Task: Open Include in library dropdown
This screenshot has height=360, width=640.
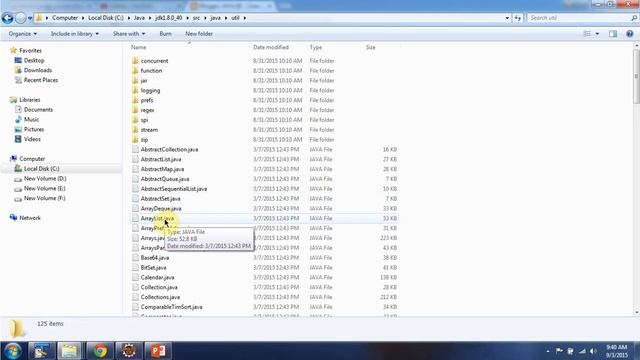Action: click(x=74, y=34)
